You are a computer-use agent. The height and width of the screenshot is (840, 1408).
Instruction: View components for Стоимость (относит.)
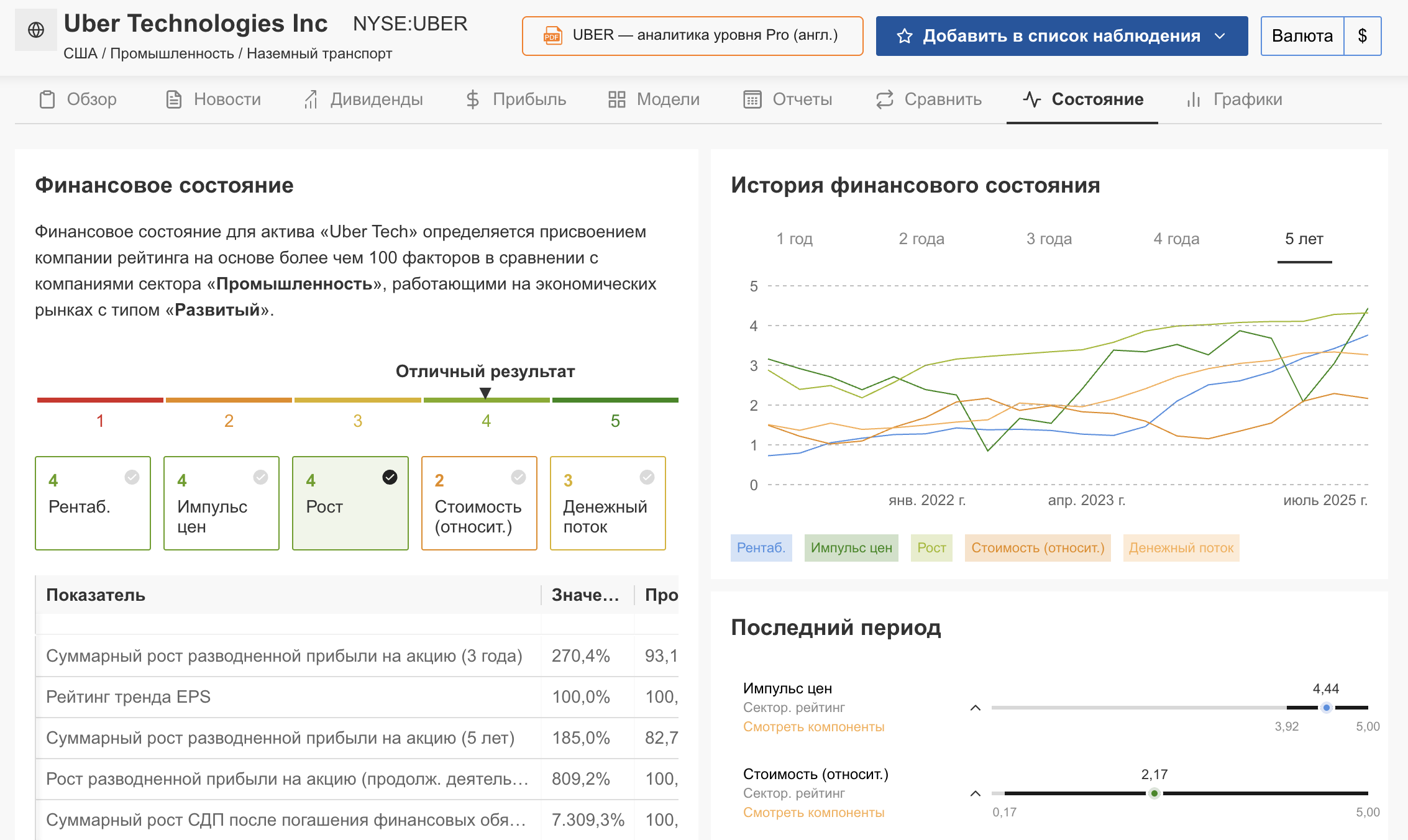(x=813, y=813)
